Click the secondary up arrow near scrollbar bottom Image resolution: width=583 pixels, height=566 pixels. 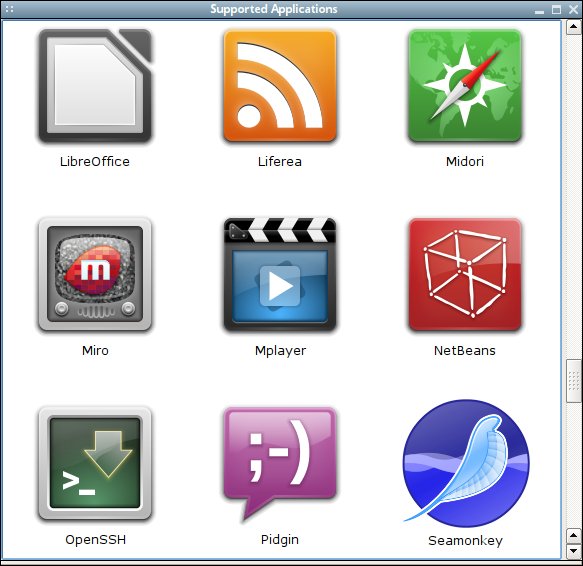573,536
